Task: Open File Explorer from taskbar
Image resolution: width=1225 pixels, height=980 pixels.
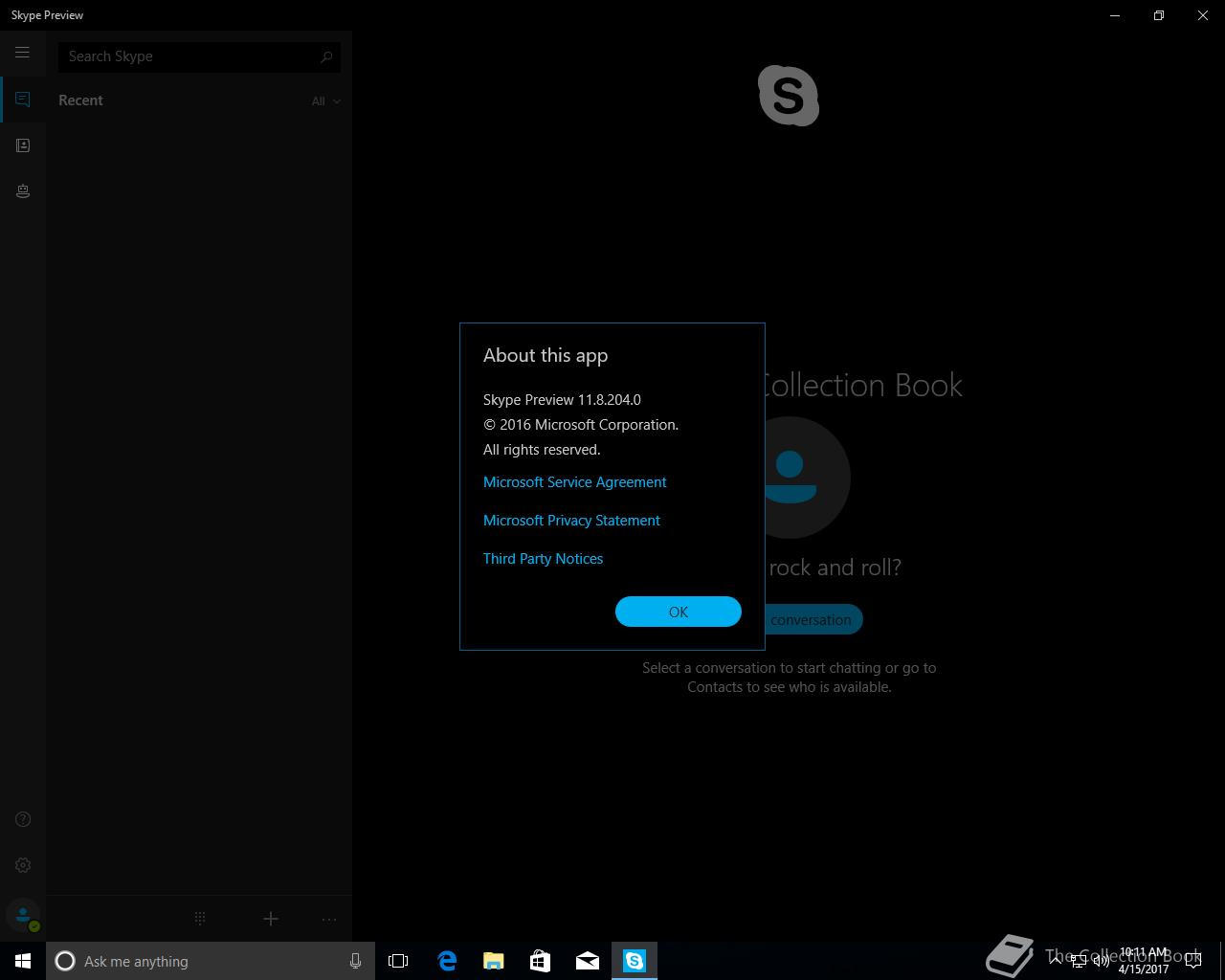Action: pyautogui.click(x=493, y=961)
